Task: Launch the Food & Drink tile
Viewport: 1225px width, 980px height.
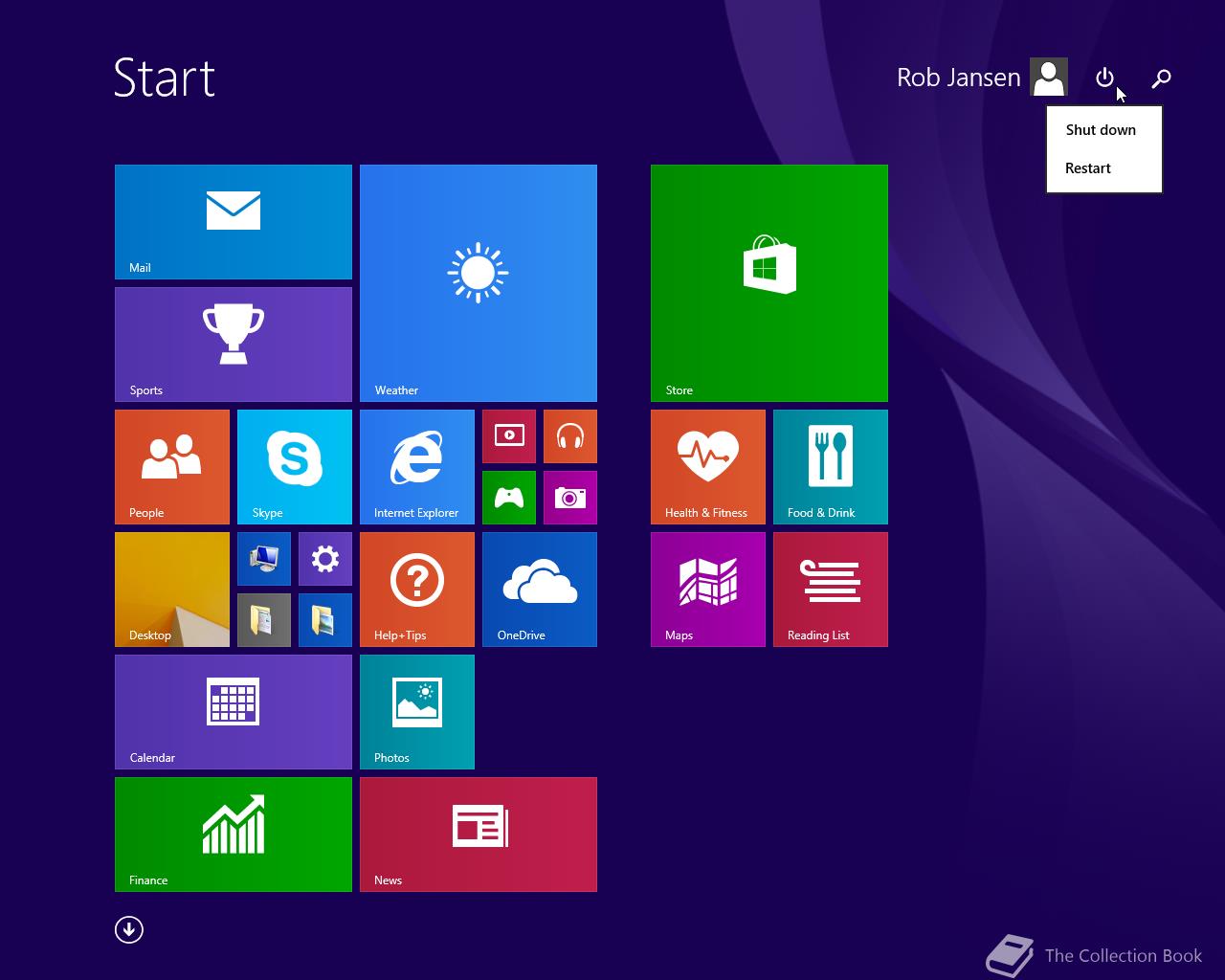Action: click(831, 467)
